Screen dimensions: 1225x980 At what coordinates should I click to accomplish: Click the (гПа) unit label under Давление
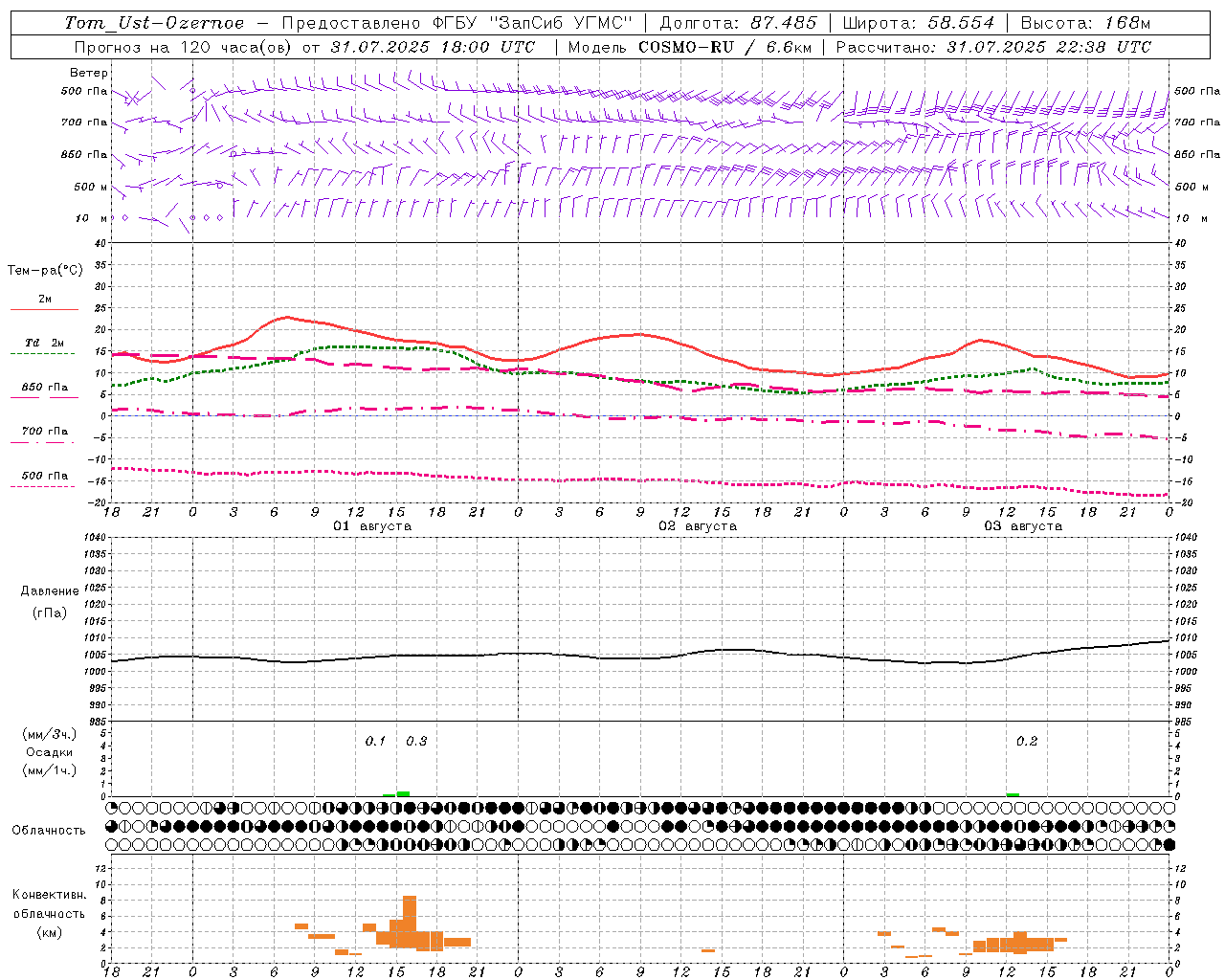pyautogui.click(x=50, y=612)
